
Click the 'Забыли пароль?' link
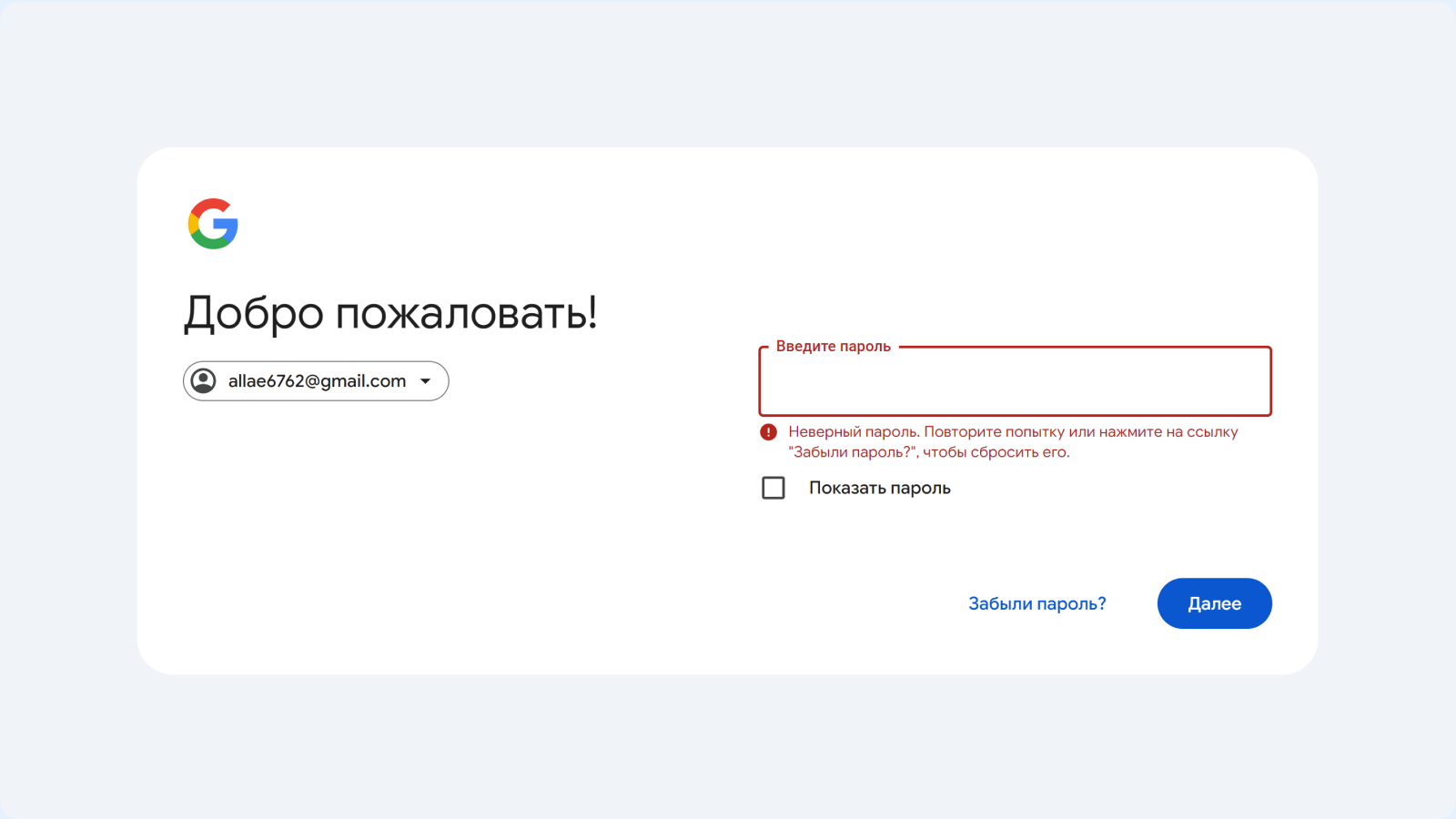click(x=1037, y=602)
